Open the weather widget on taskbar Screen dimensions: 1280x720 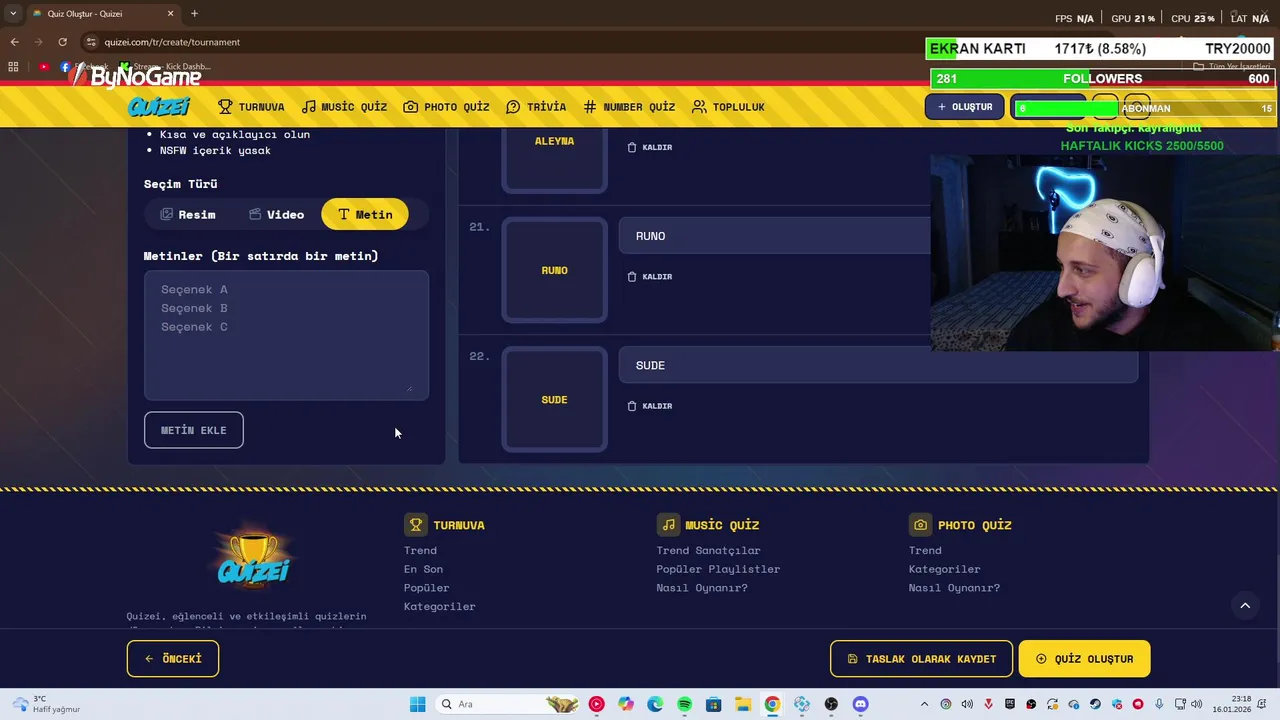click(x=47, y=704)
